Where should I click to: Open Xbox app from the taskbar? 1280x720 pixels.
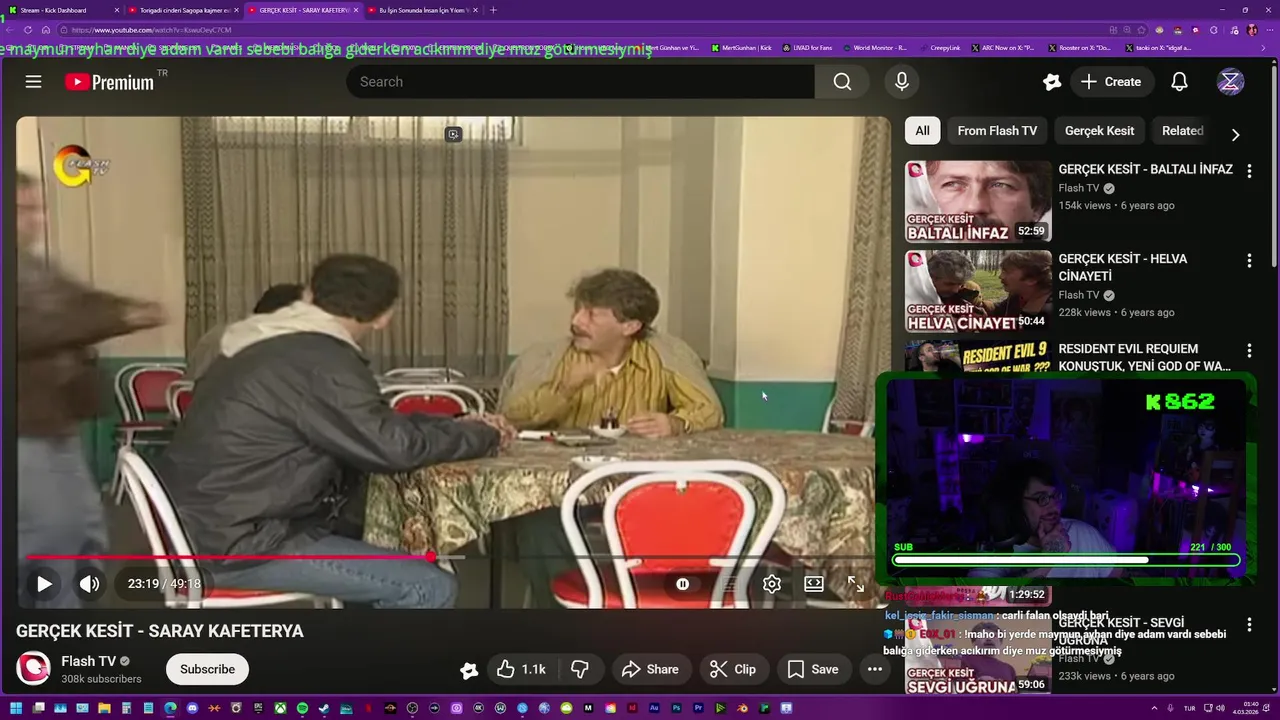click(x=281, y=709)
